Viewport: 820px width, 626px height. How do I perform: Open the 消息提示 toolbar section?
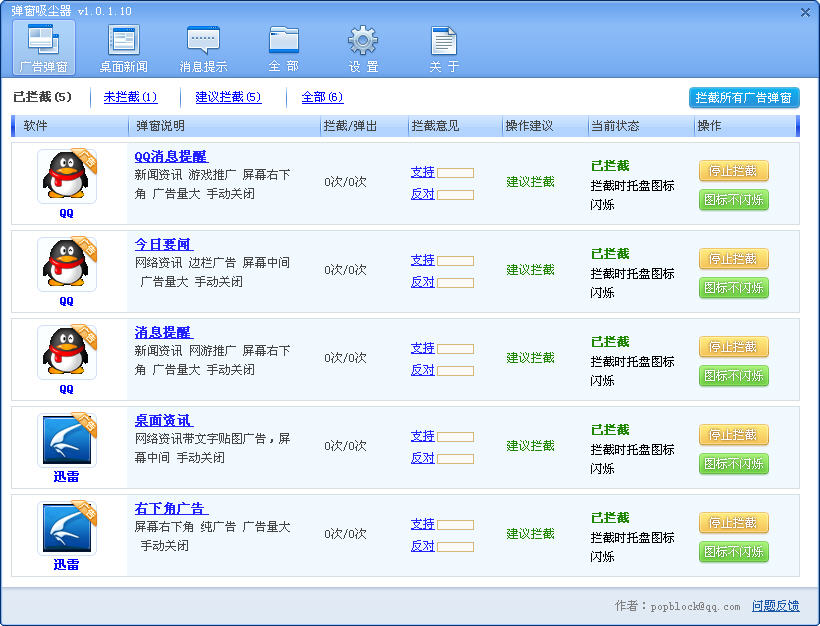point(203,48)
